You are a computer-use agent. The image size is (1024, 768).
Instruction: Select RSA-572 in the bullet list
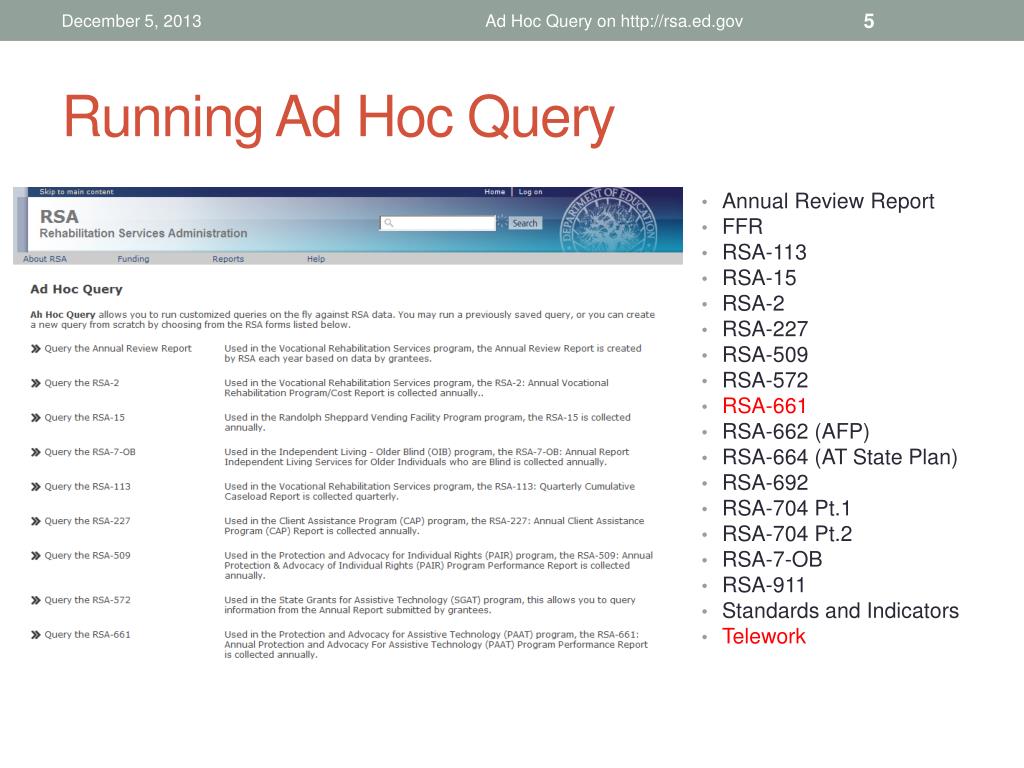(765, 380)
